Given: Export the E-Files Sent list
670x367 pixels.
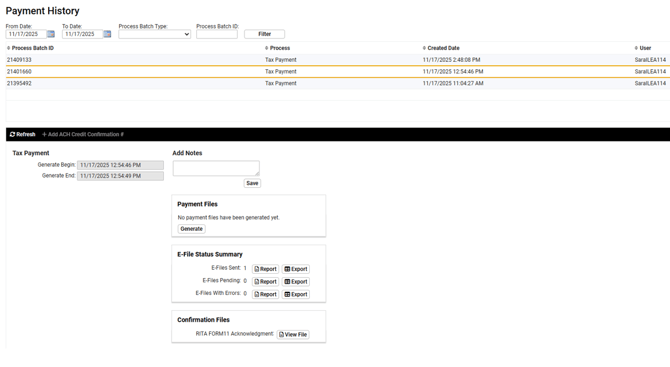Looking at the screenshot, I should [x=296, y=269].
